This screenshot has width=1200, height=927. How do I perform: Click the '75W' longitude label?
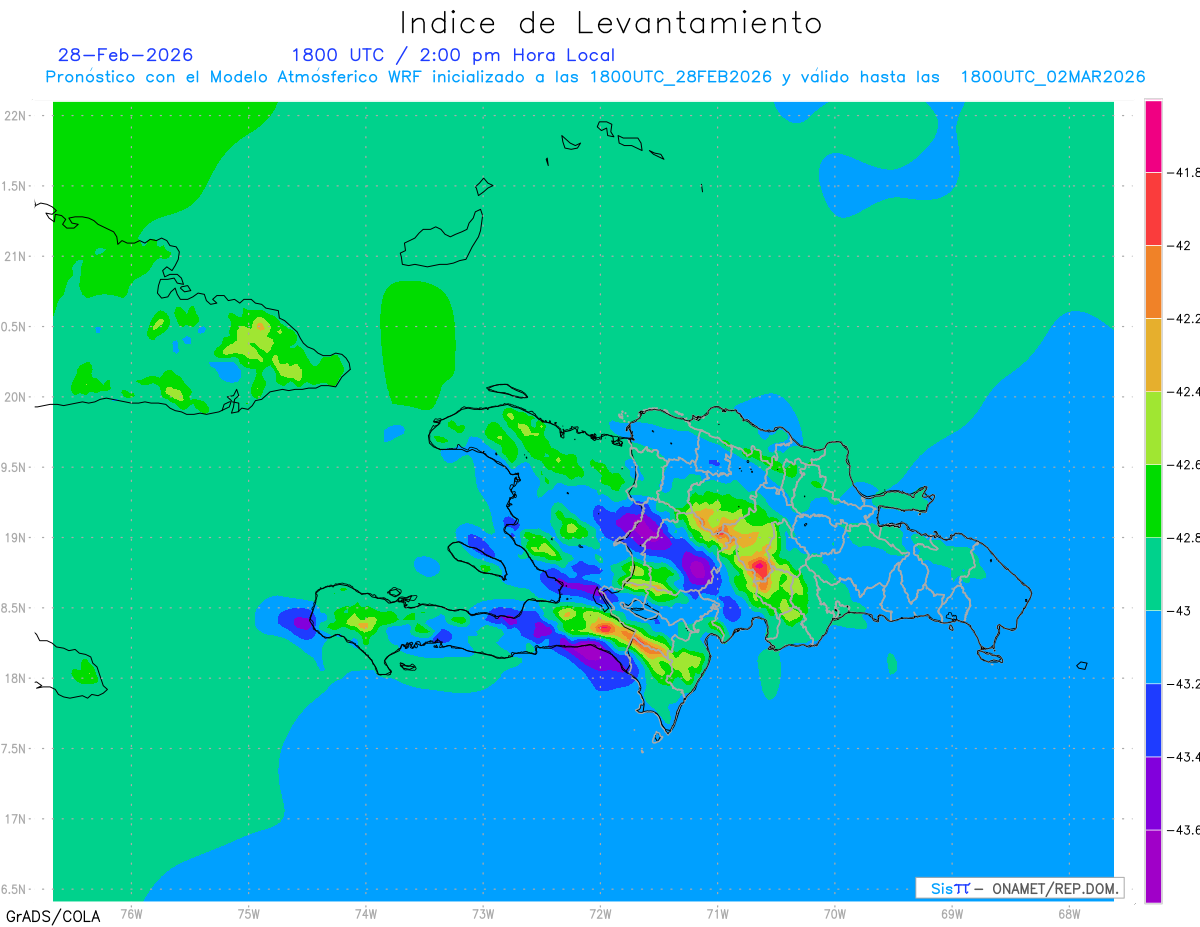point(248,913)
